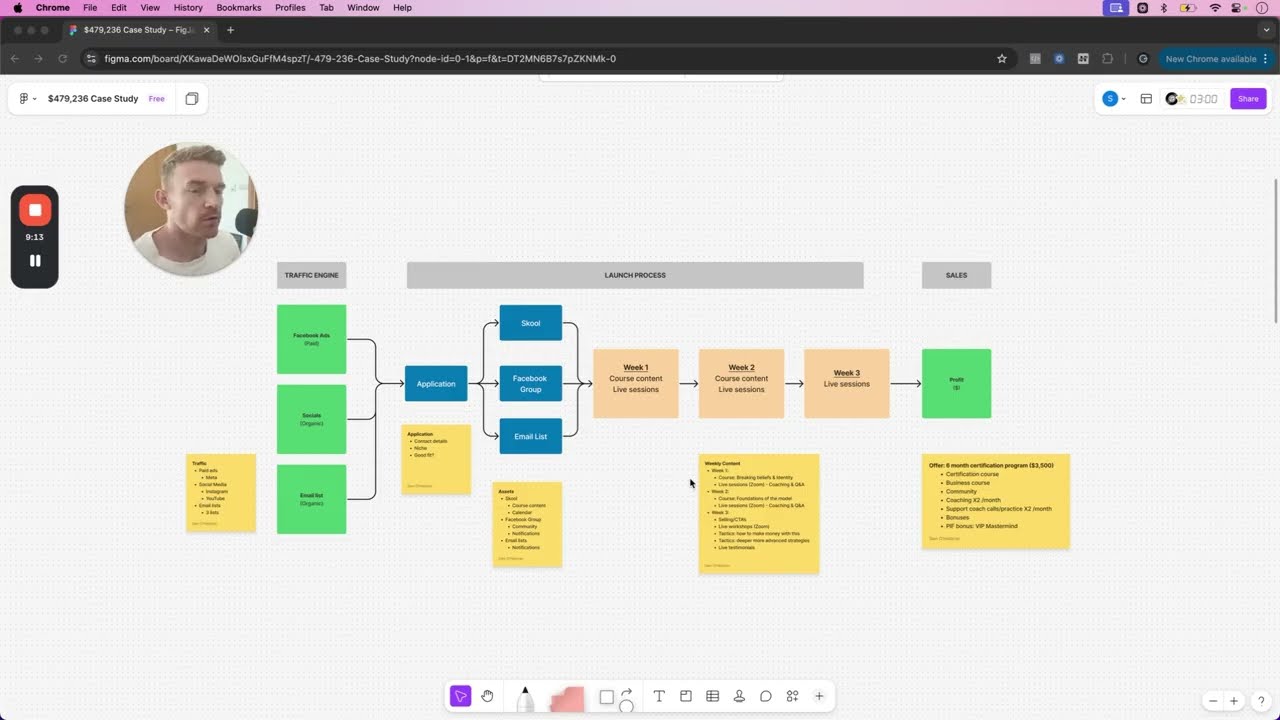This screenshot has height=720, width=1280.
Task: Bookmark this page with star icon
Action: pos(1002,59)
